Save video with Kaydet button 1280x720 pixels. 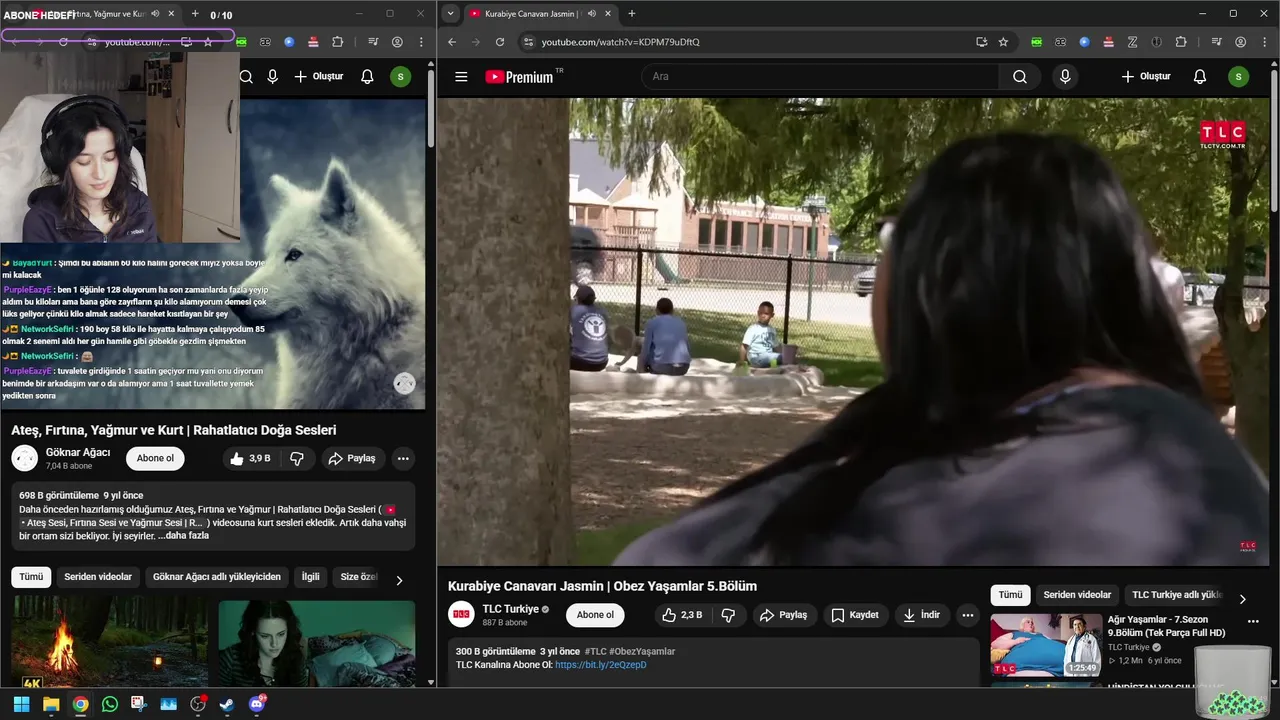(x=855, y=615)
